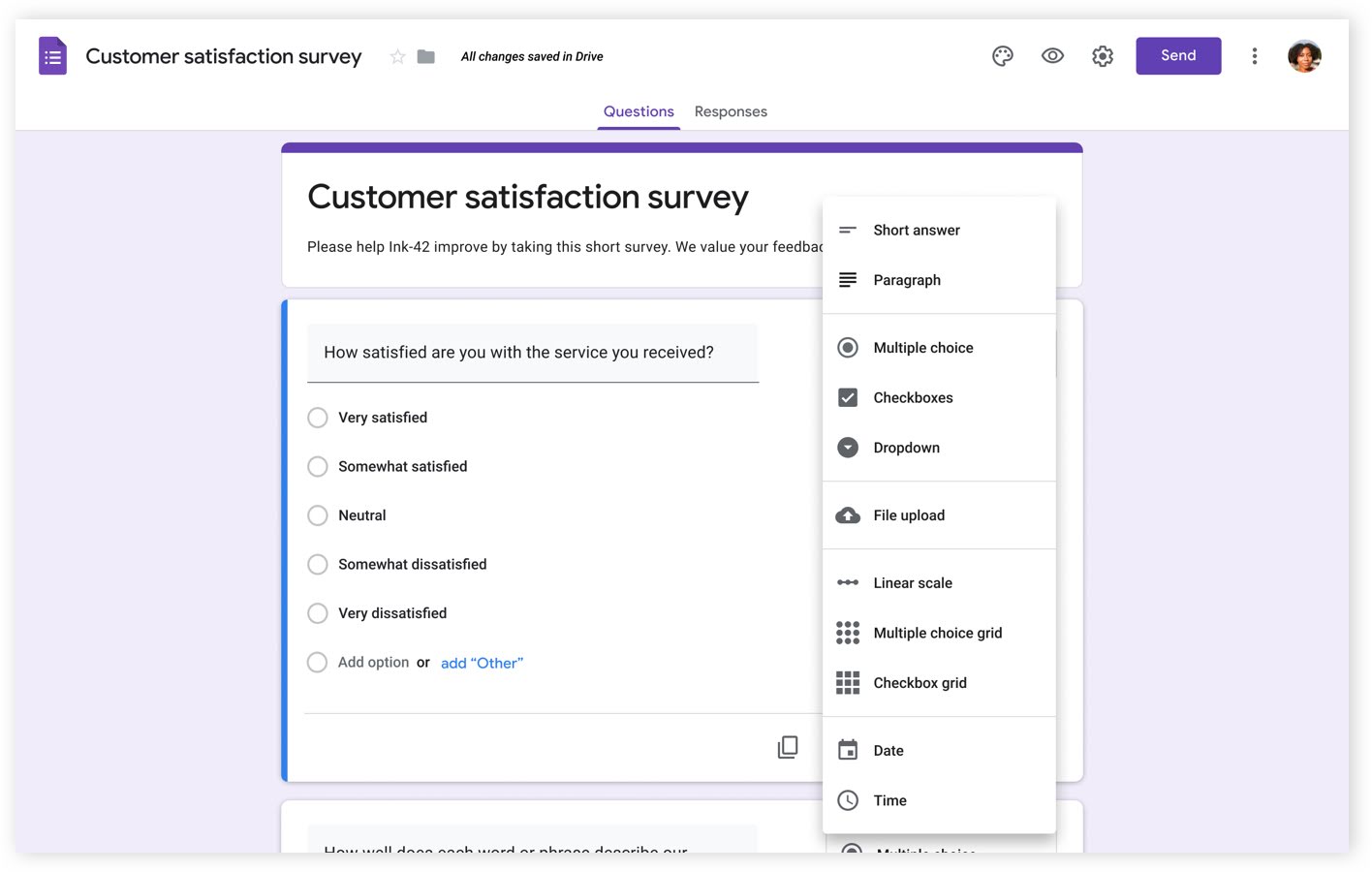Screen dimensions: 1372x872
Task: Open the account menu via profile avatar
Action: [x=1305, y=56]
